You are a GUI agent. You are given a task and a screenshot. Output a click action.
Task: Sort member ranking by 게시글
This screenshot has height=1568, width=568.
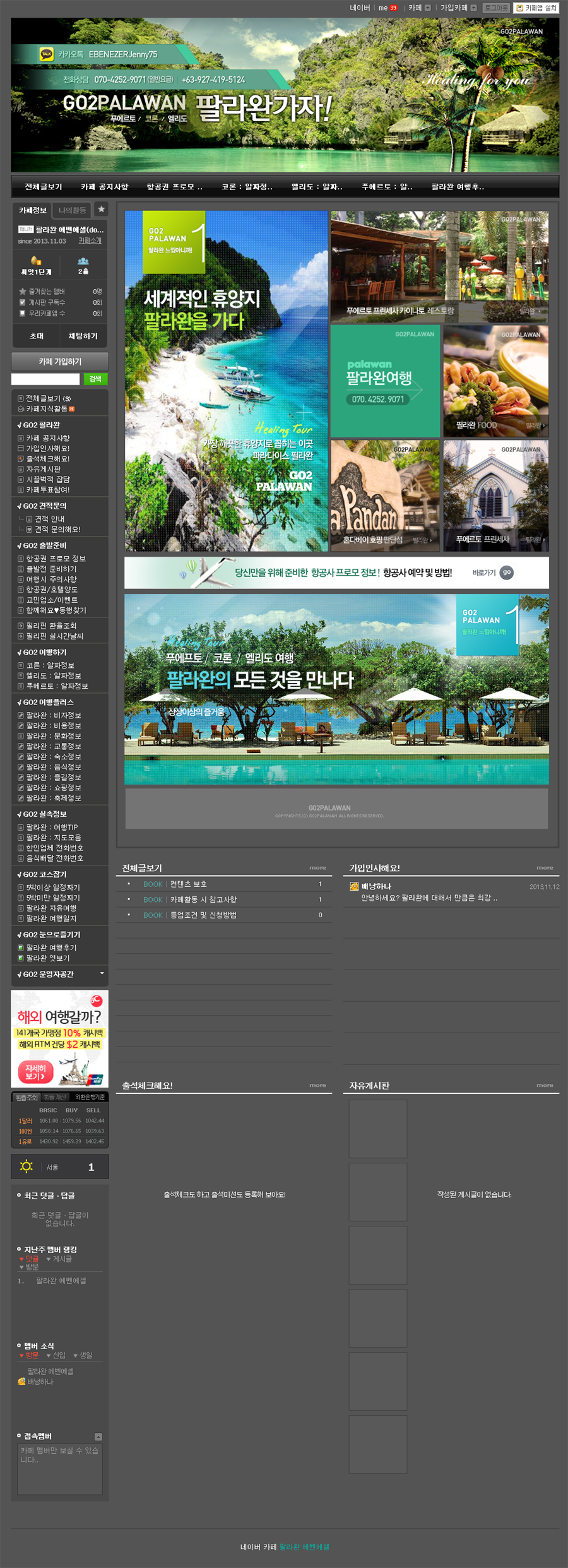[59, 1259]
